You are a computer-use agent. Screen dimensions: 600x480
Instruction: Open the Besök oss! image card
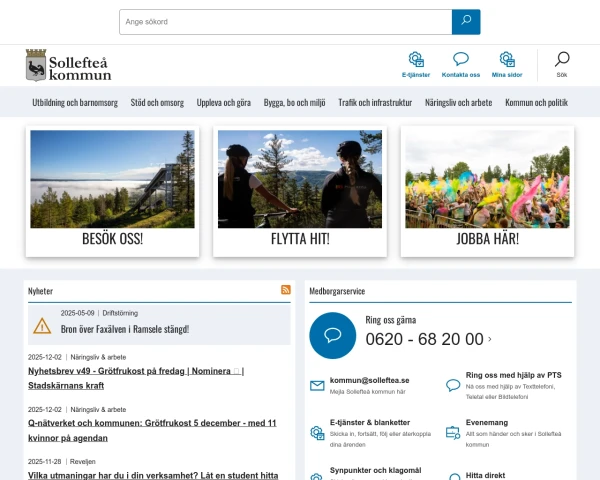click(x=112, y=190)
